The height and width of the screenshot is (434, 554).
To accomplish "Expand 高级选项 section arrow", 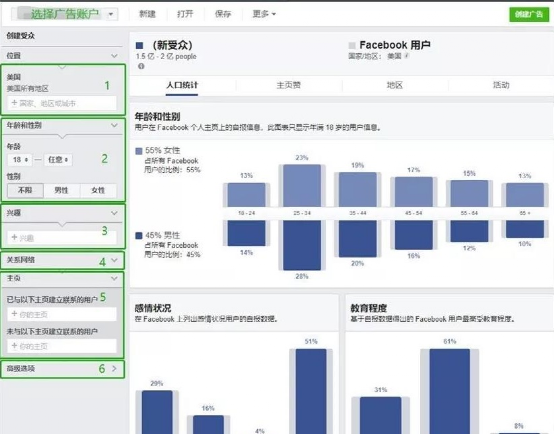I will (114, 368).
